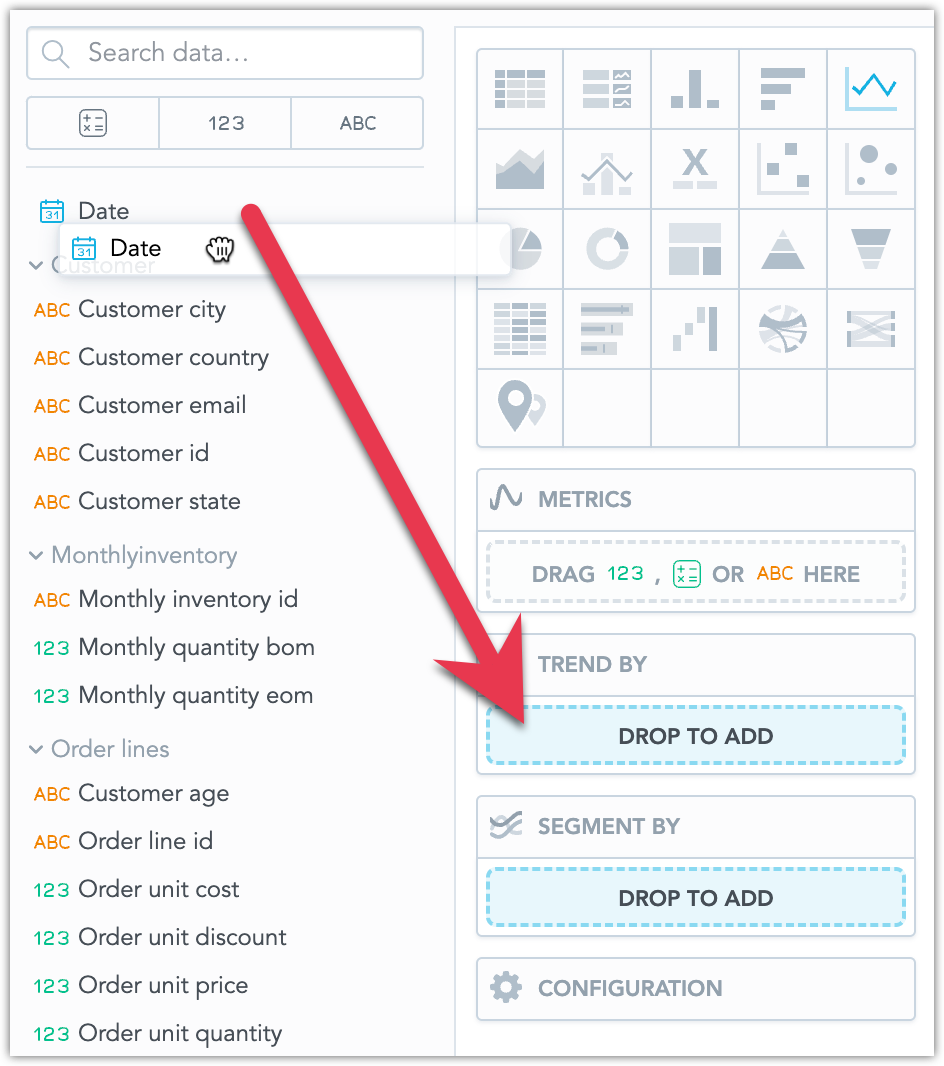This screenshot has height=1066, width=944.
Task: Select the headline (X) visualization
Action: (x=694, y=168)
